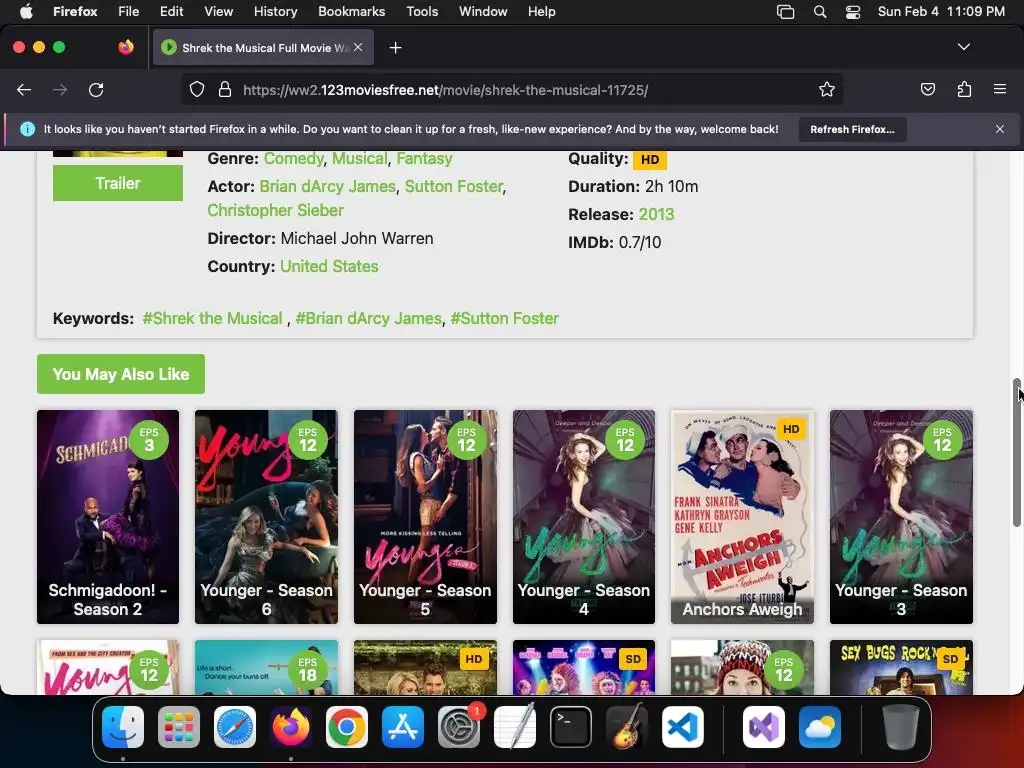Click the page vertical scrollbar thumb
1024x768 pixels.
tap(1017, 452)
